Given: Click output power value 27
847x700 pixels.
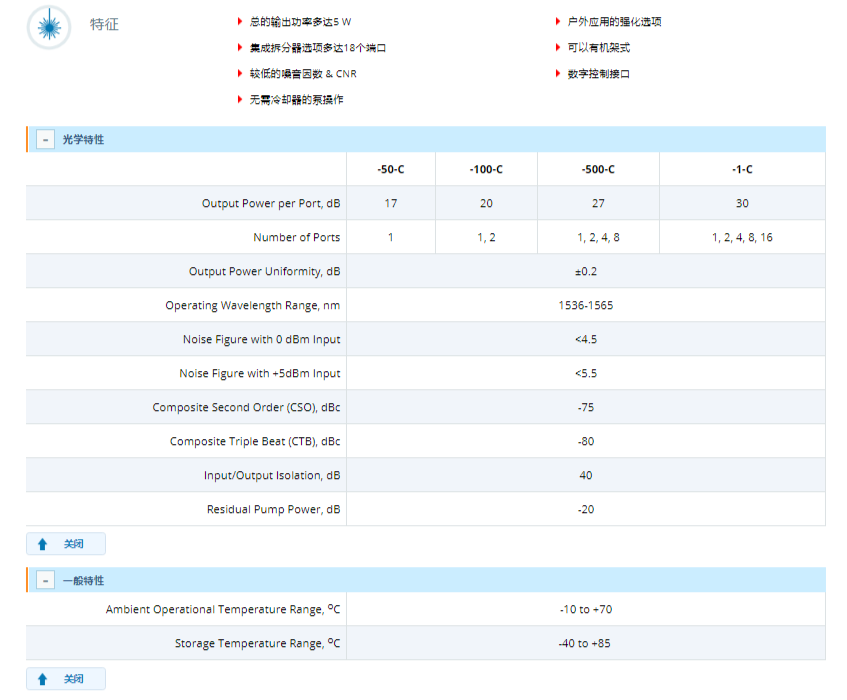Looking at the screenshot, I should point(598,203).
